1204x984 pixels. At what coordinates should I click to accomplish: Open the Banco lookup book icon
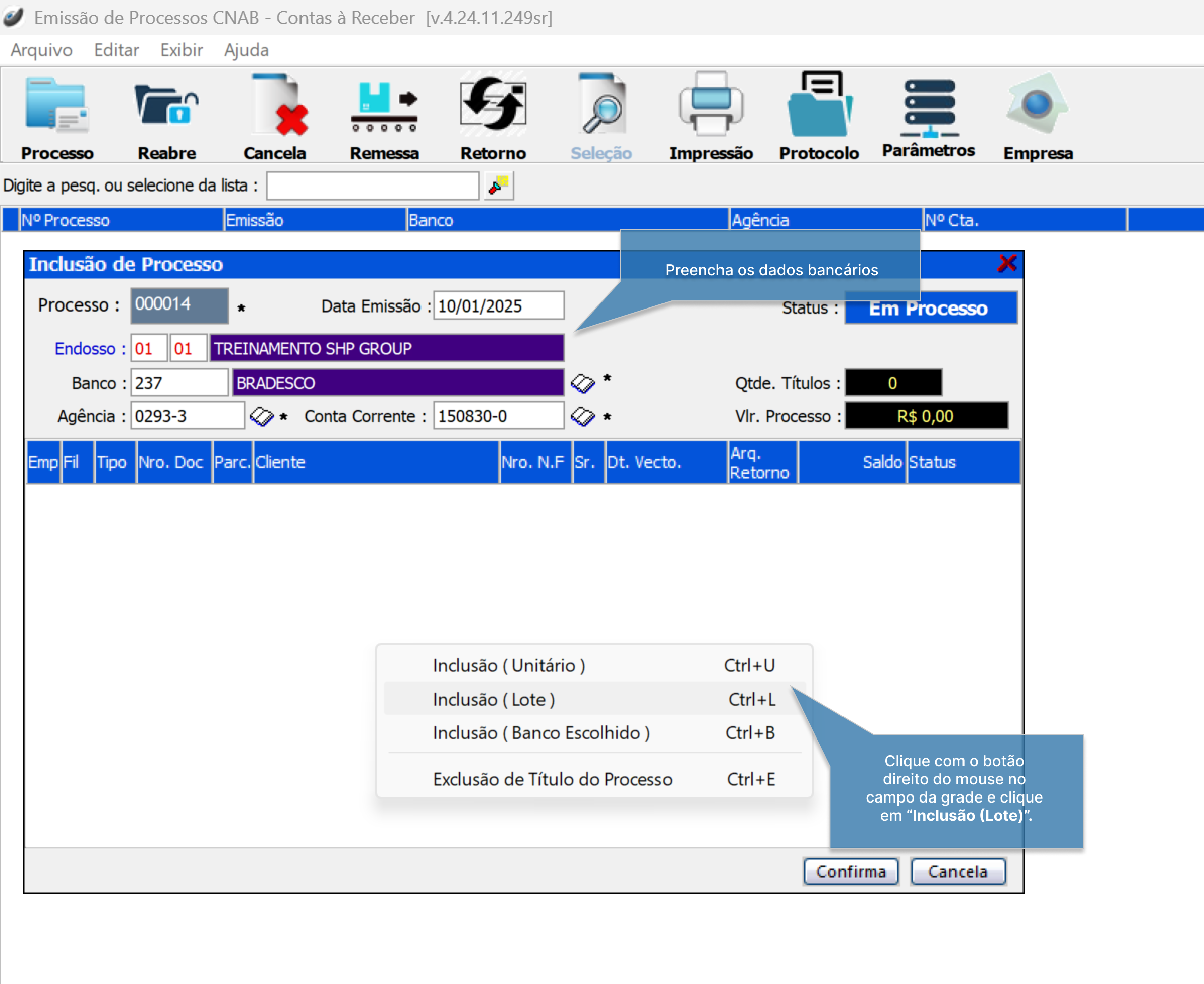click(x=582, y=384)
